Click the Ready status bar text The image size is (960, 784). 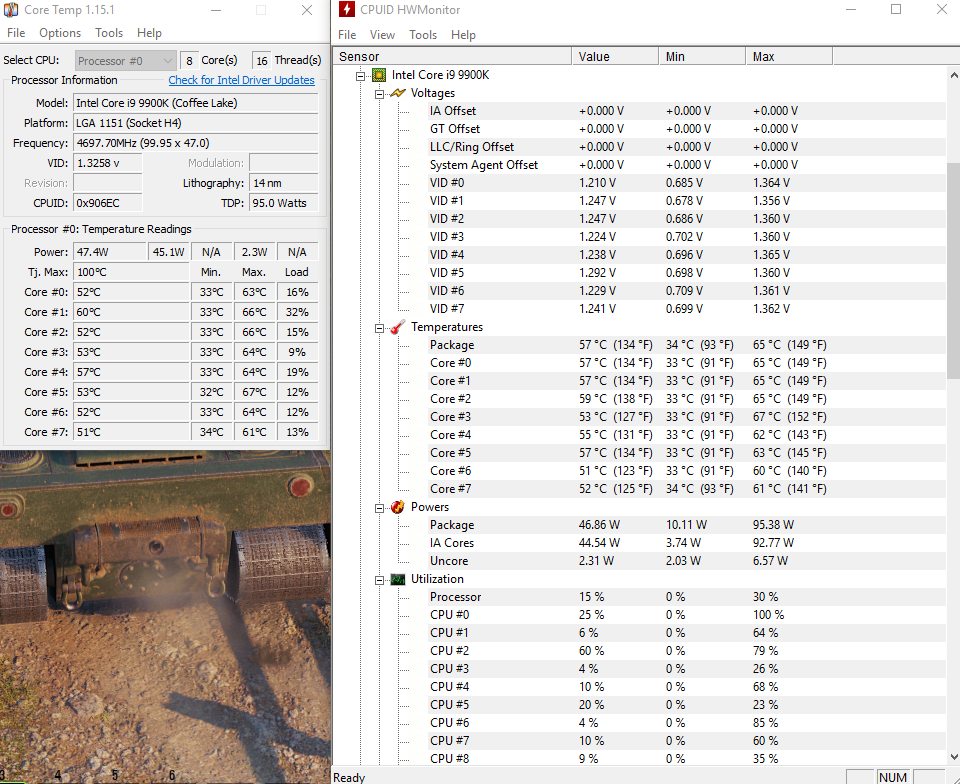click(349, 777)
